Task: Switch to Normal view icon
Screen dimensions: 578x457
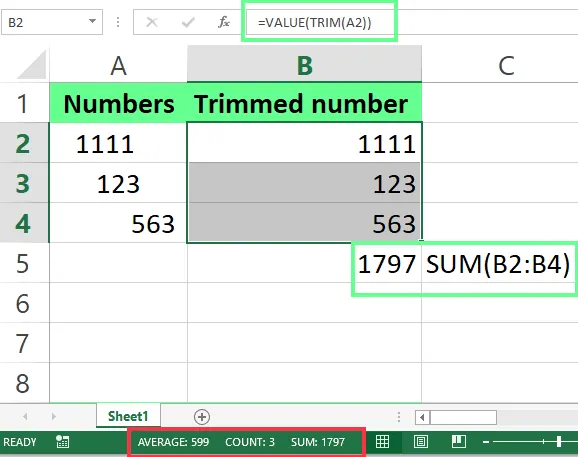Action: pos(382,441)
